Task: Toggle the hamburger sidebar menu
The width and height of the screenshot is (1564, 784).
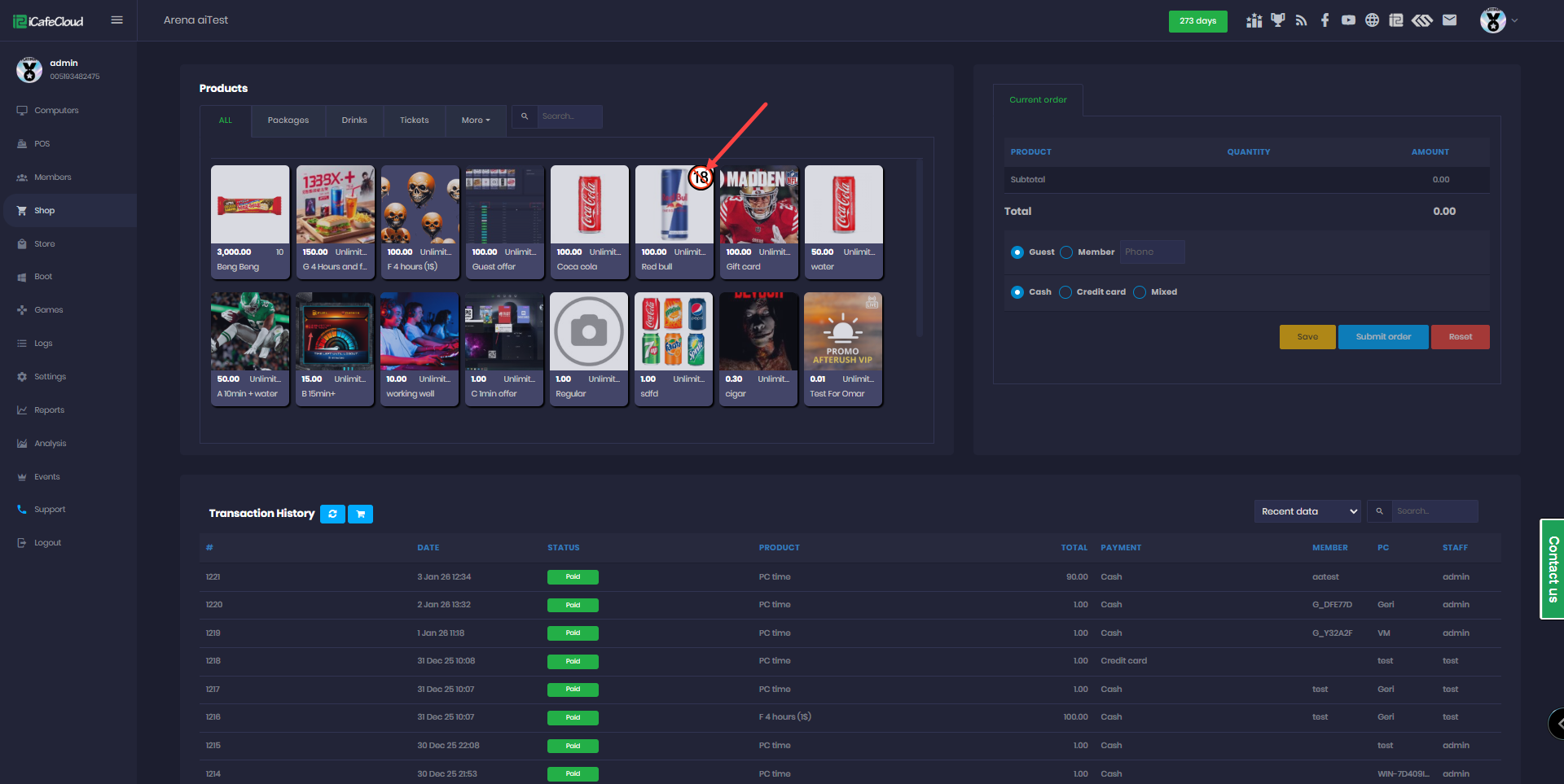Action: tap(116, 20)
